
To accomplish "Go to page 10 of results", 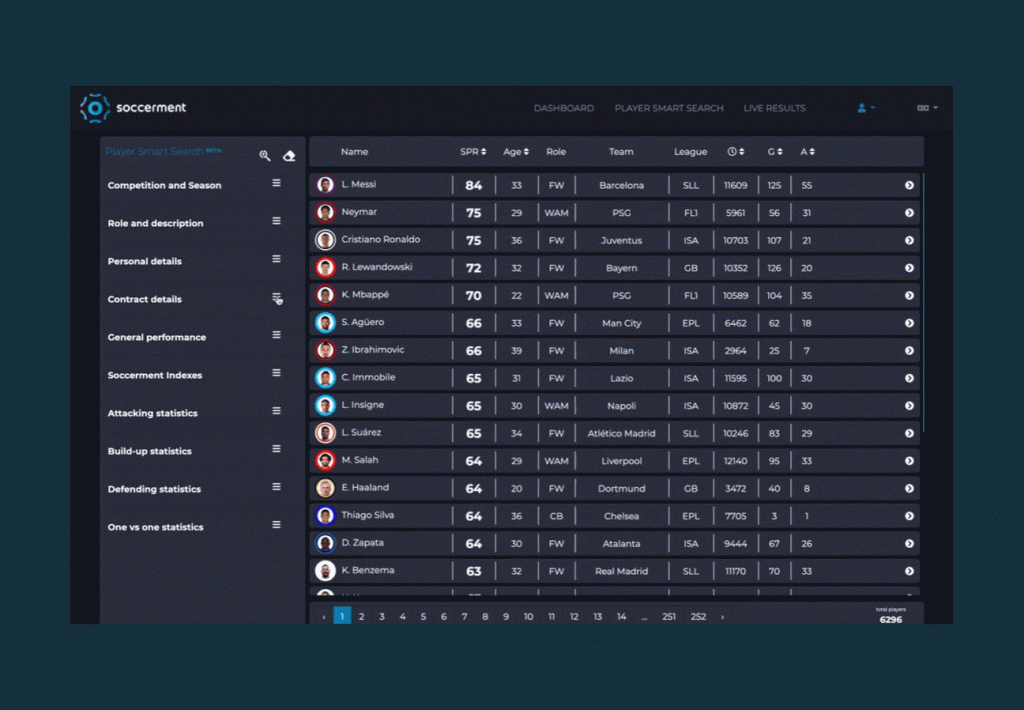I will pos(528,617).
